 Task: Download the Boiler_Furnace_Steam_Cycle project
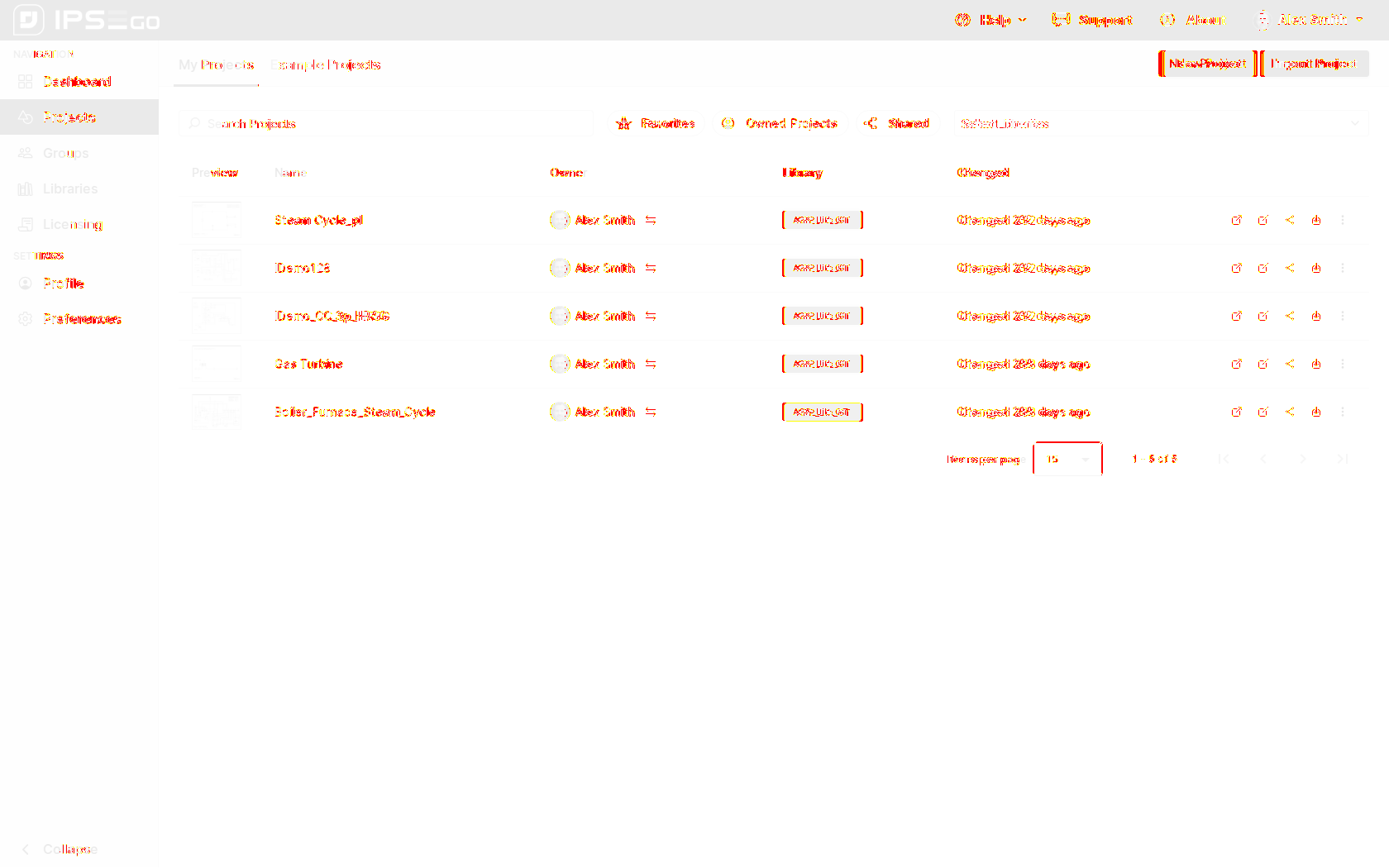(1316, 412)
